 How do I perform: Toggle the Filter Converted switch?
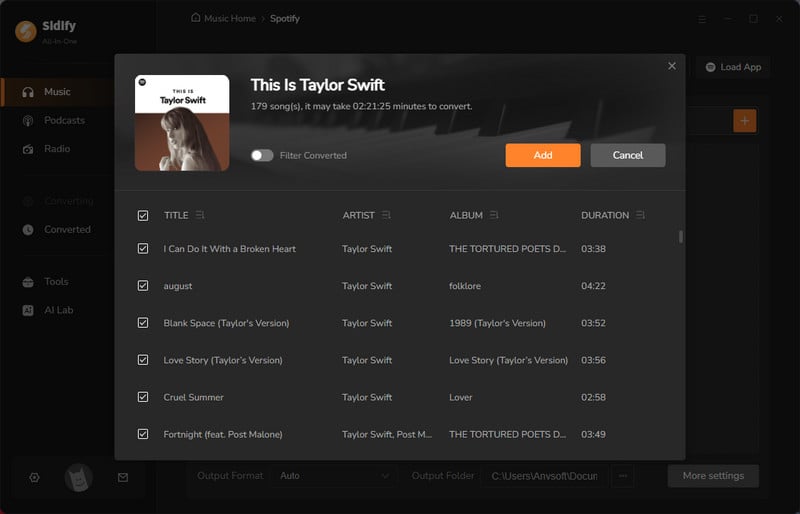tap(262, 155)
